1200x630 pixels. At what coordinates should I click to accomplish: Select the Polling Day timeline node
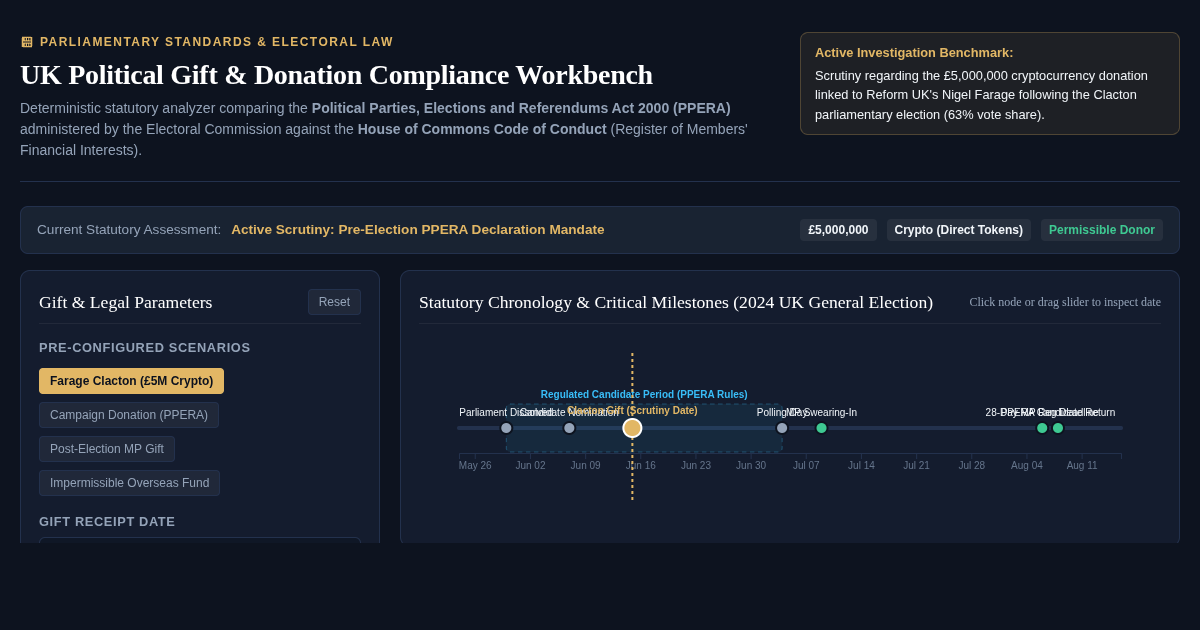782,428
